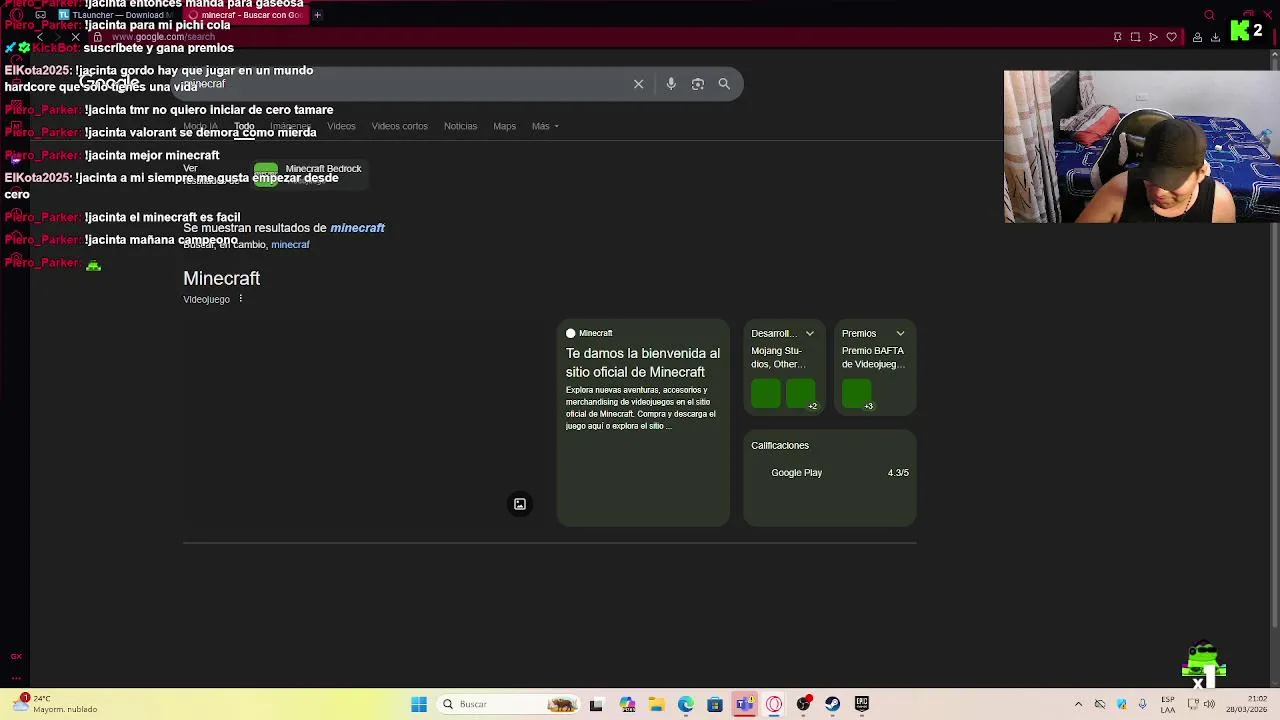
Task: Stop page loading with X button
Action: click(x=75, y=37)
